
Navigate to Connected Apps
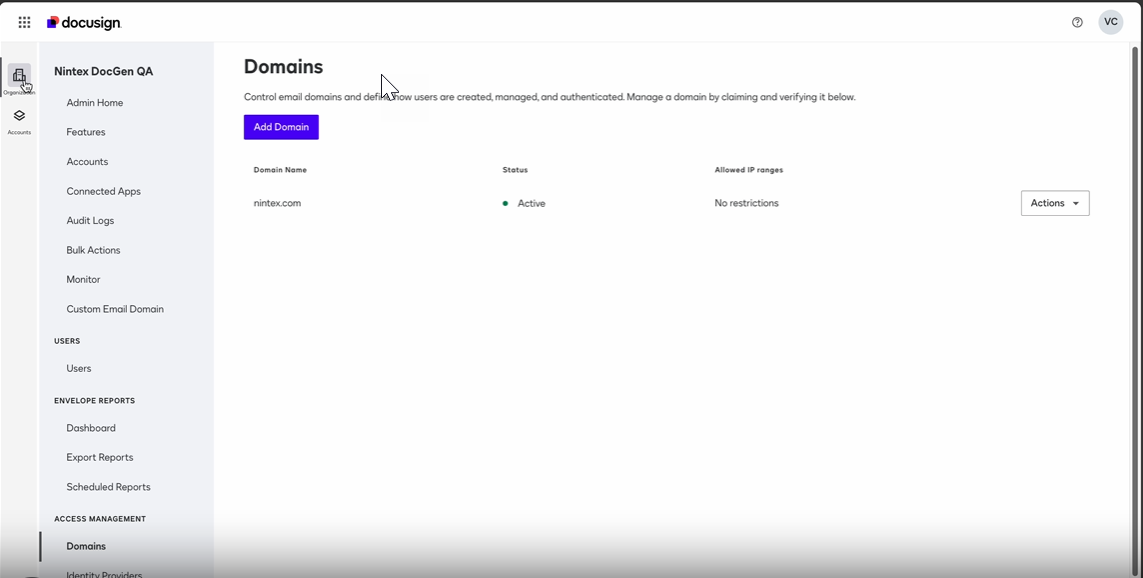(x=103, y=191)
